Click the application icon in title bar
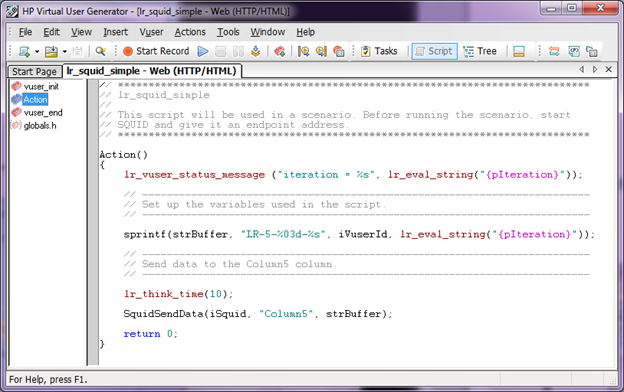 click(12, 11)
